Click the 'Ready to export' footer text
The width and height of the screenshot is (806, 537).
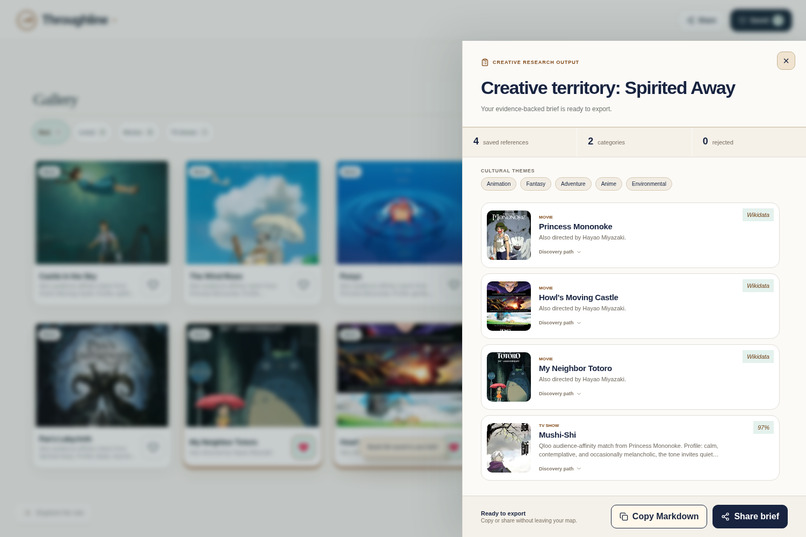click(x=503, y=513)
